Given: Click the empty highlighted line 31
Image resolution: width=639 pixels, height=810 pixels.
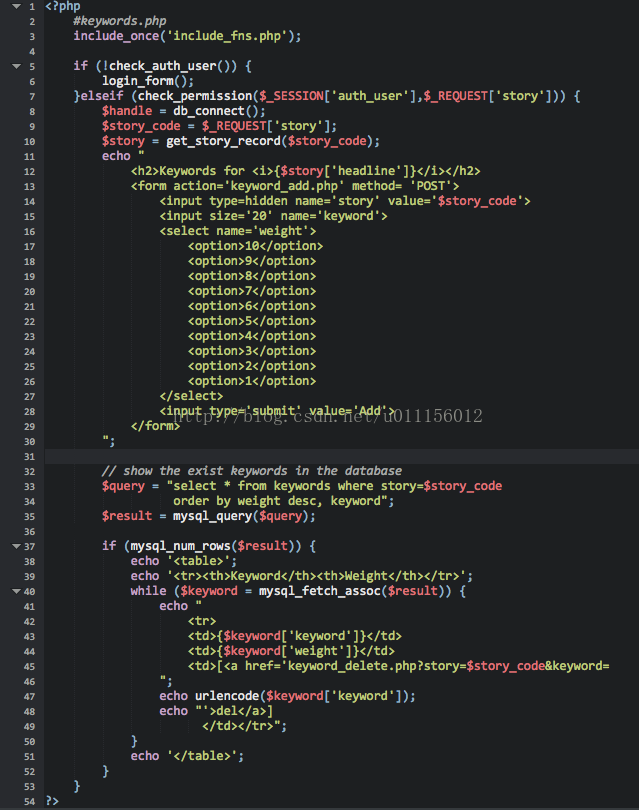Looking at the screenshot, I should pos(341,456).
